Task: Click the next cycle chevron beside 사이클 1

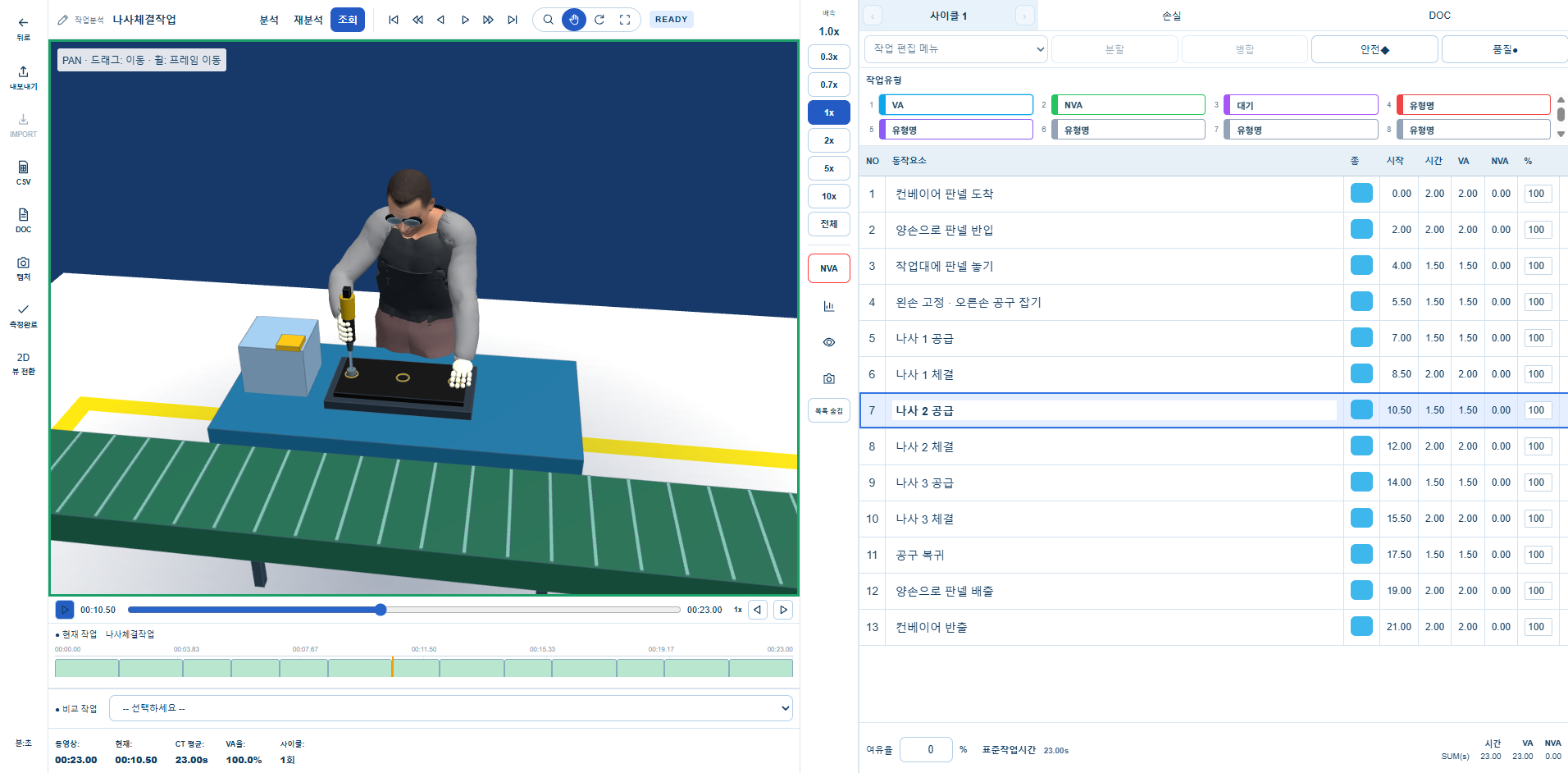Action: (1024, 16)
